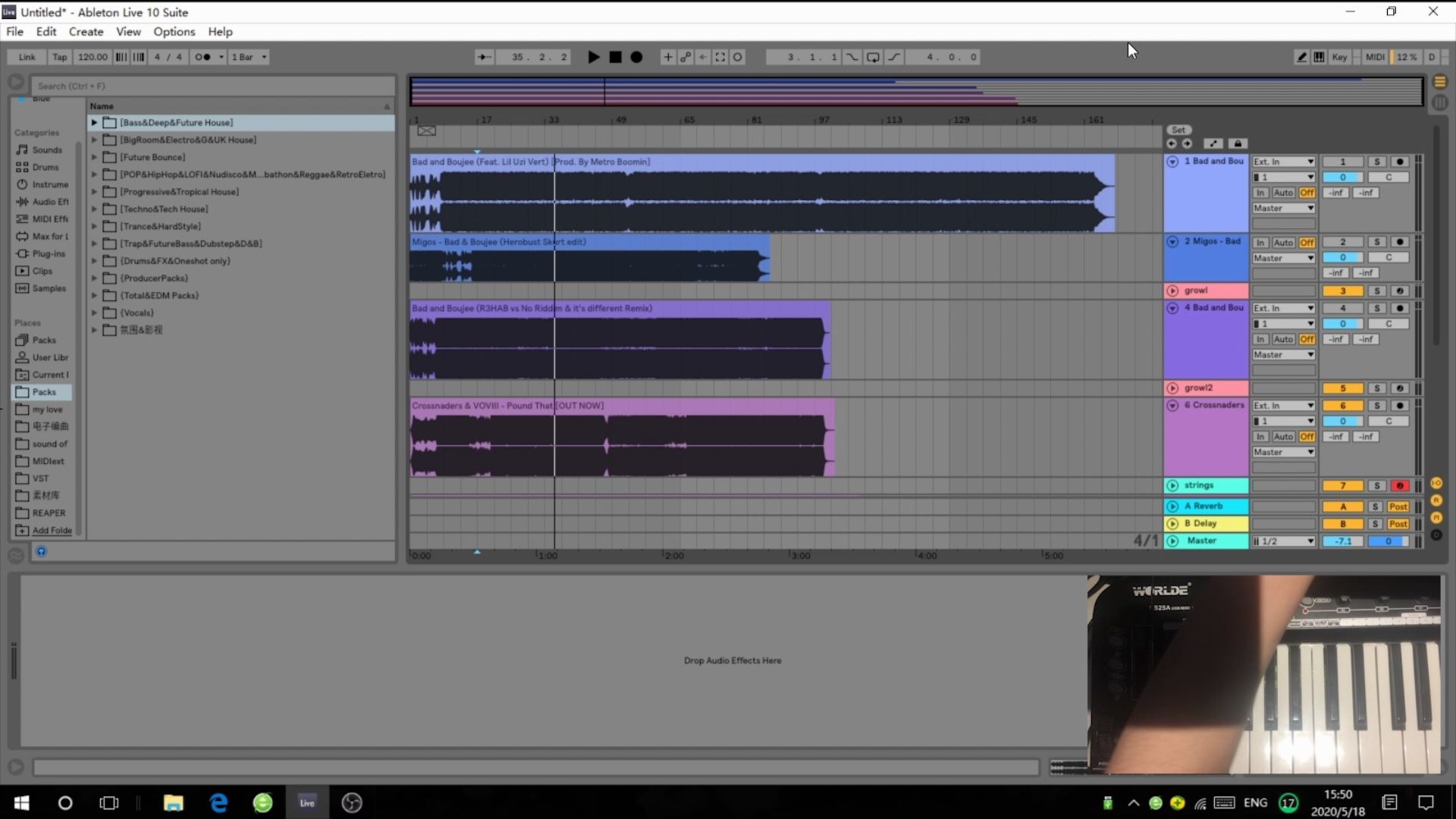Image resolution: width=1456 pixels, height=819 pixels.
Task: Click the MIDI Arrangement Overdub plus icon
Action: click(x=667, y=57)
